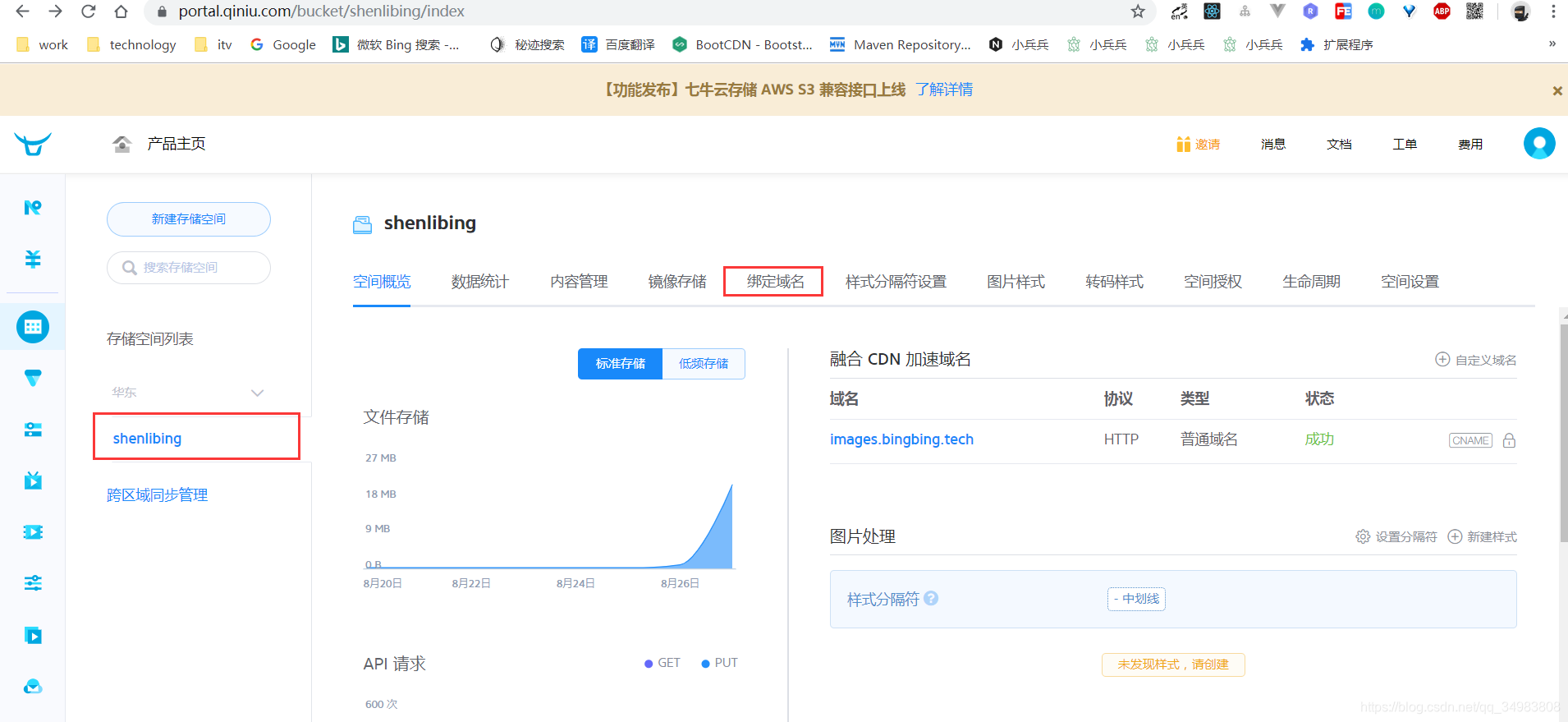Click the home icon beside 产品主页

click(x=122, y=145)
